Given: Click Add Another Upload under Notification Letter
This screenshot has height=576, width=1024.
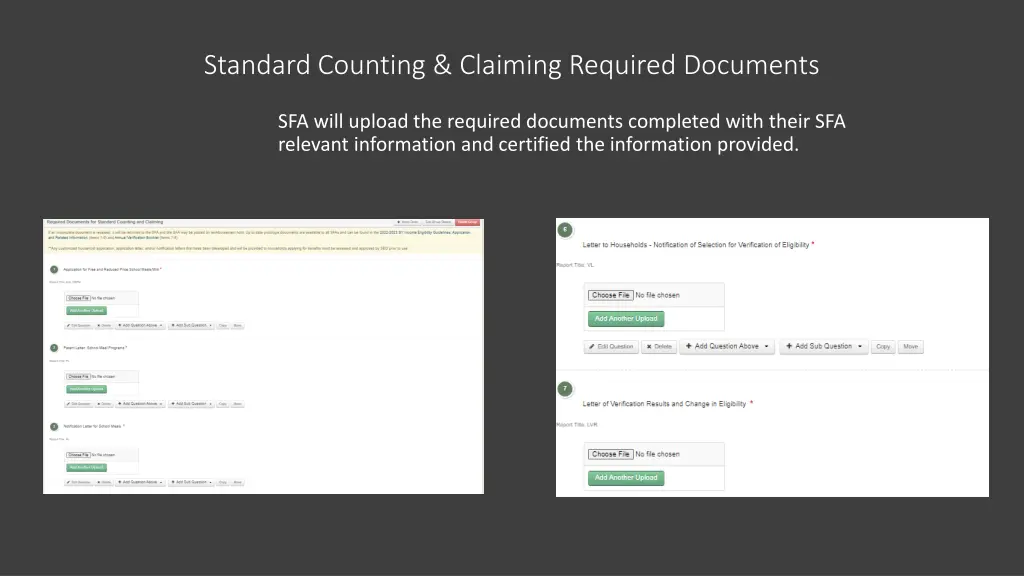Looking at the screenshot, I should 86,468.
